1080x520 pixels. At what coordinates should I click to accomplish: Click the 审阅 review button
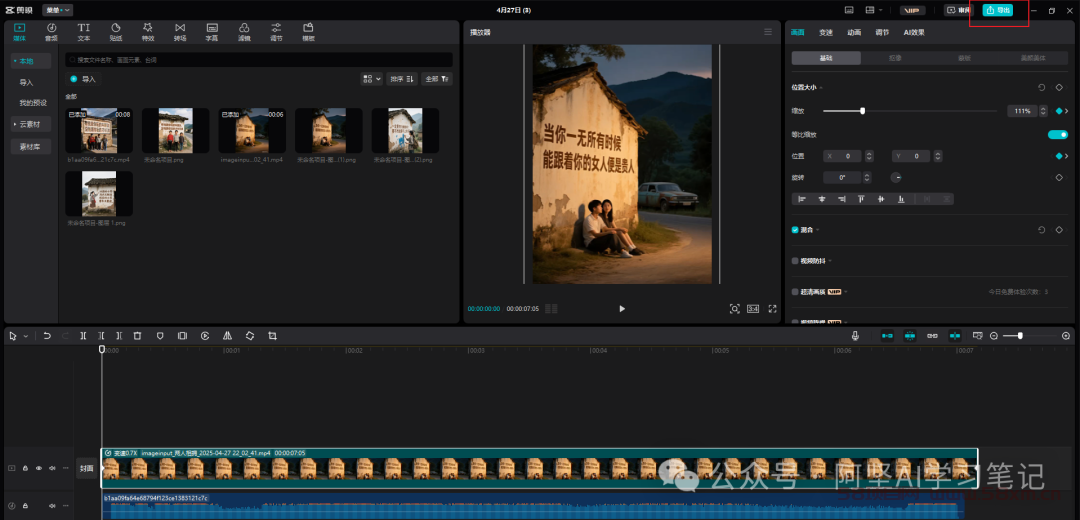point(959,10)
